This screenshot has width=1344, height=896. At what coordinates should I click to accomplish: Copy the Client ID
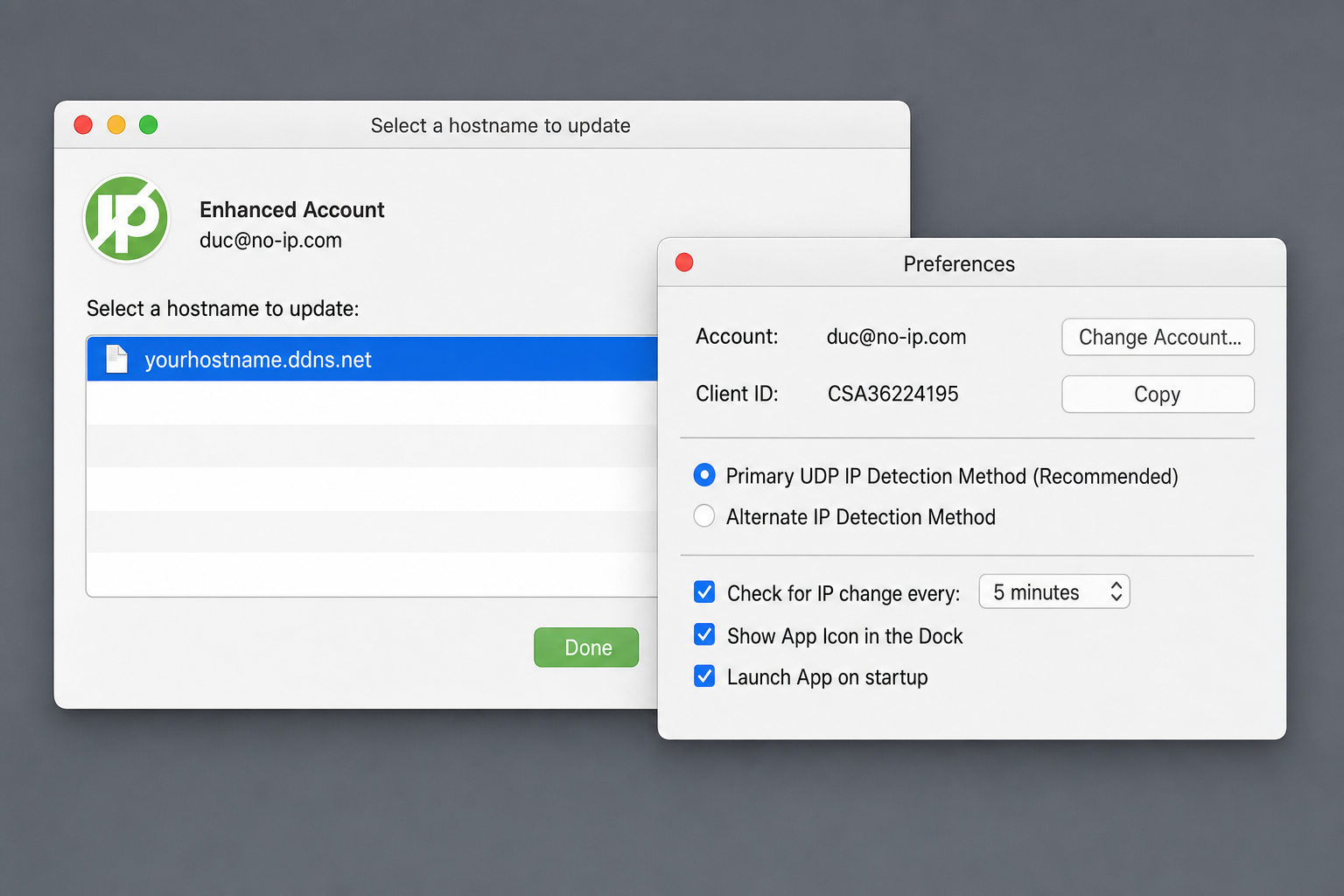click(x=1158, y=395)
